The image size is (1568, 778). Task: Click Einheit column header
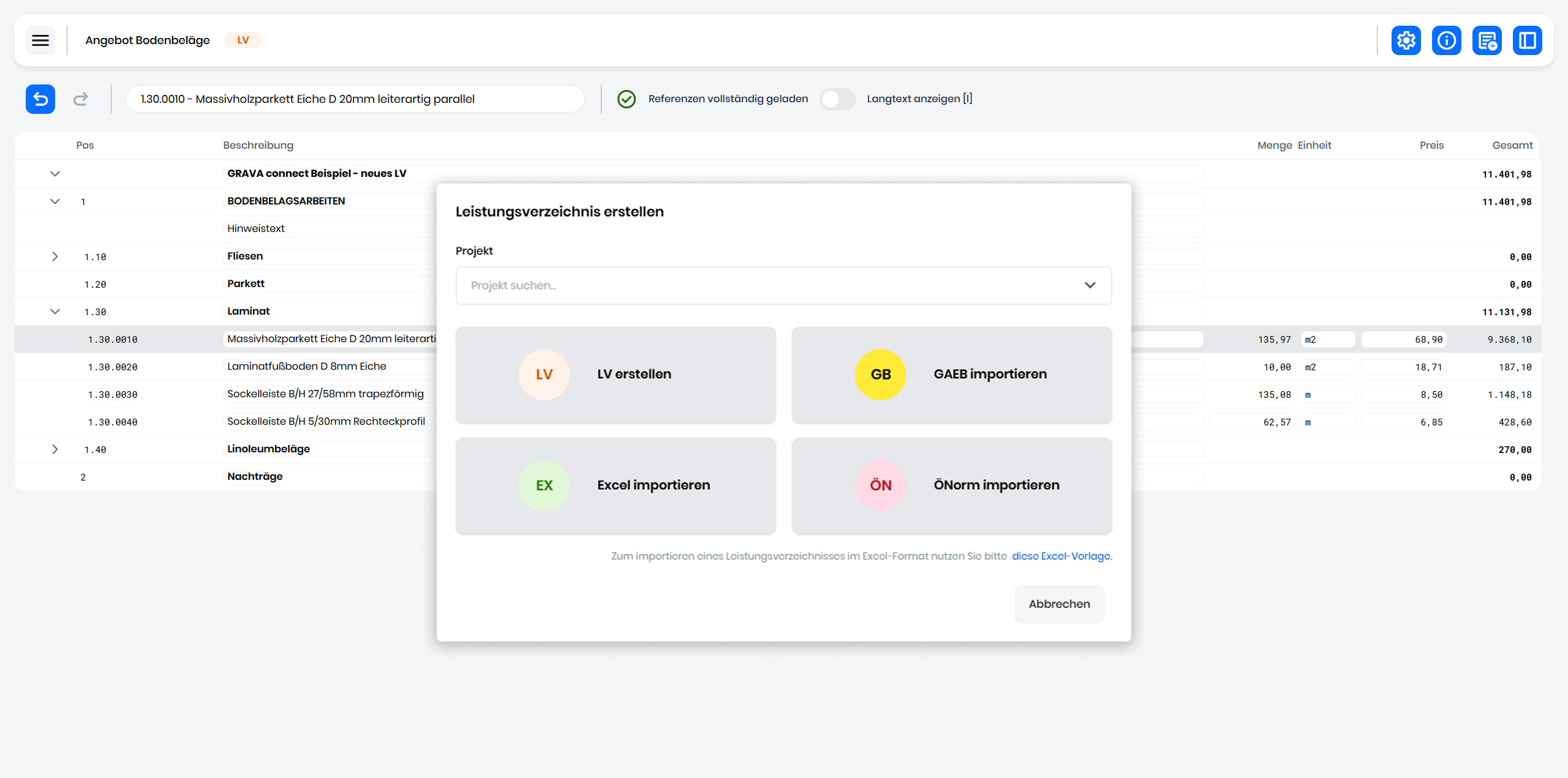pos(1314,145)
